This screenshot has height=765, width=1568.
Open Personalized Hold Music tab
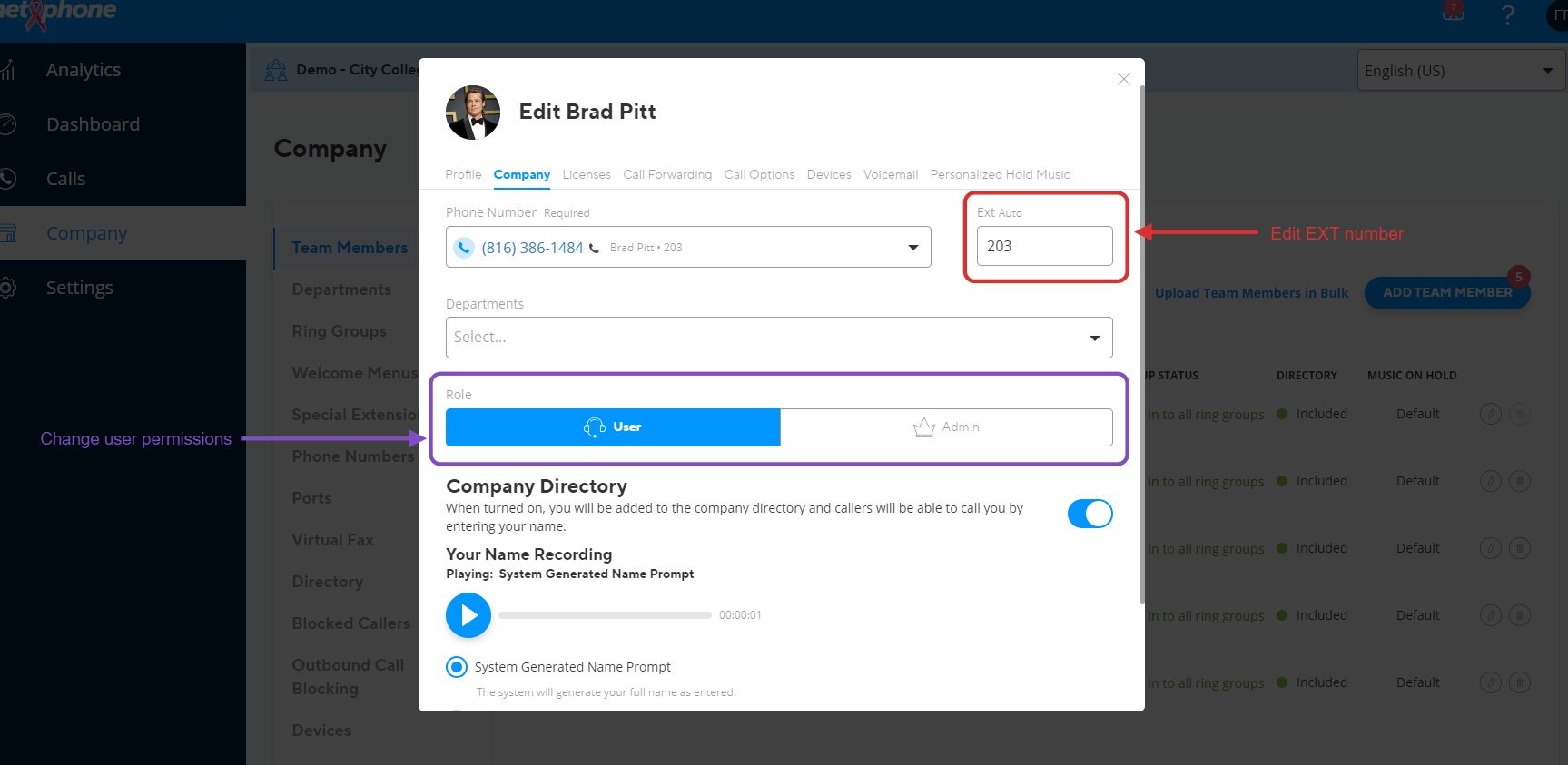1000,174
